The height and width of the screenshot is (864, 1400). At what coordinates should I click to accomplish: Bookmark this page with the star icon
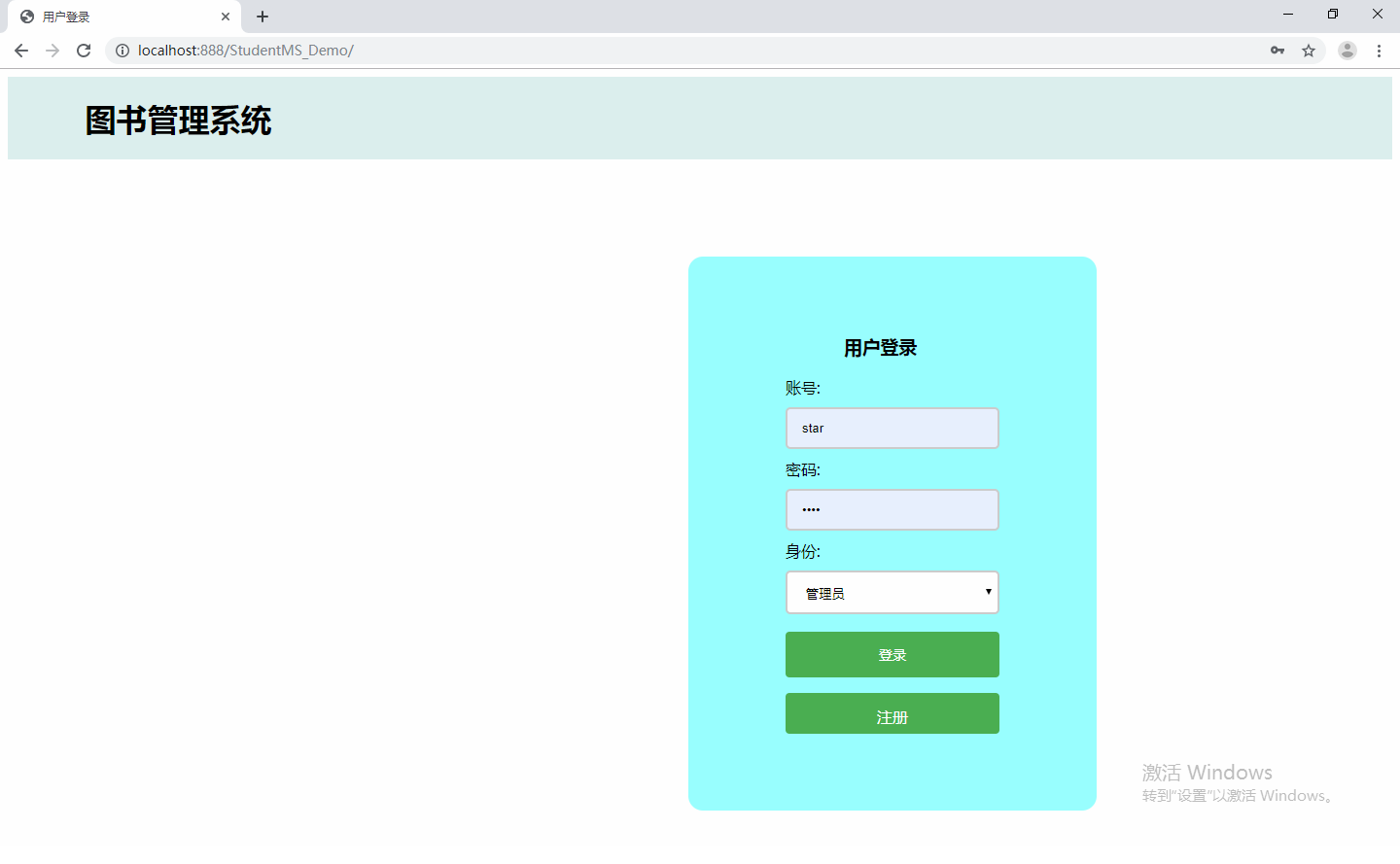click(x=1309, y=51)
